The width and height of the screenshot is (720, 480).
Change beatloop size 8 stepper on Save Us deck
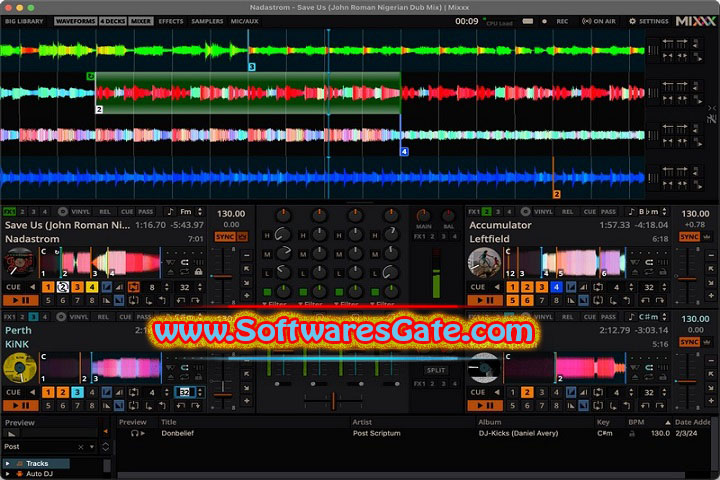(167, 287)
